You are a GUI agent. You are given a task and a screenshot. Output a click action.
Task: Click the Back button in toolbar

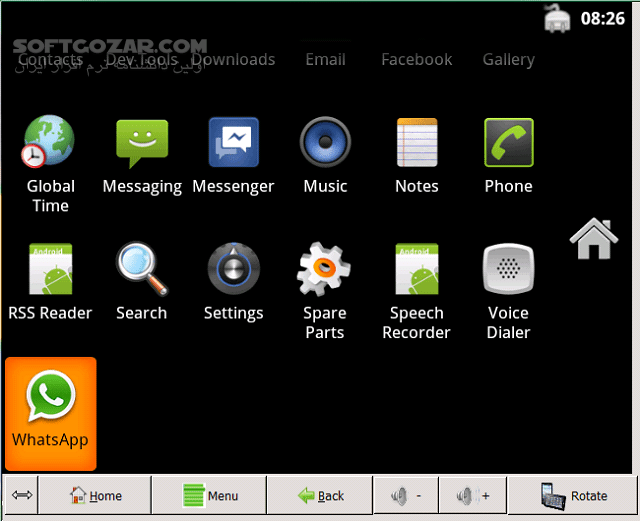pos(320,495)
